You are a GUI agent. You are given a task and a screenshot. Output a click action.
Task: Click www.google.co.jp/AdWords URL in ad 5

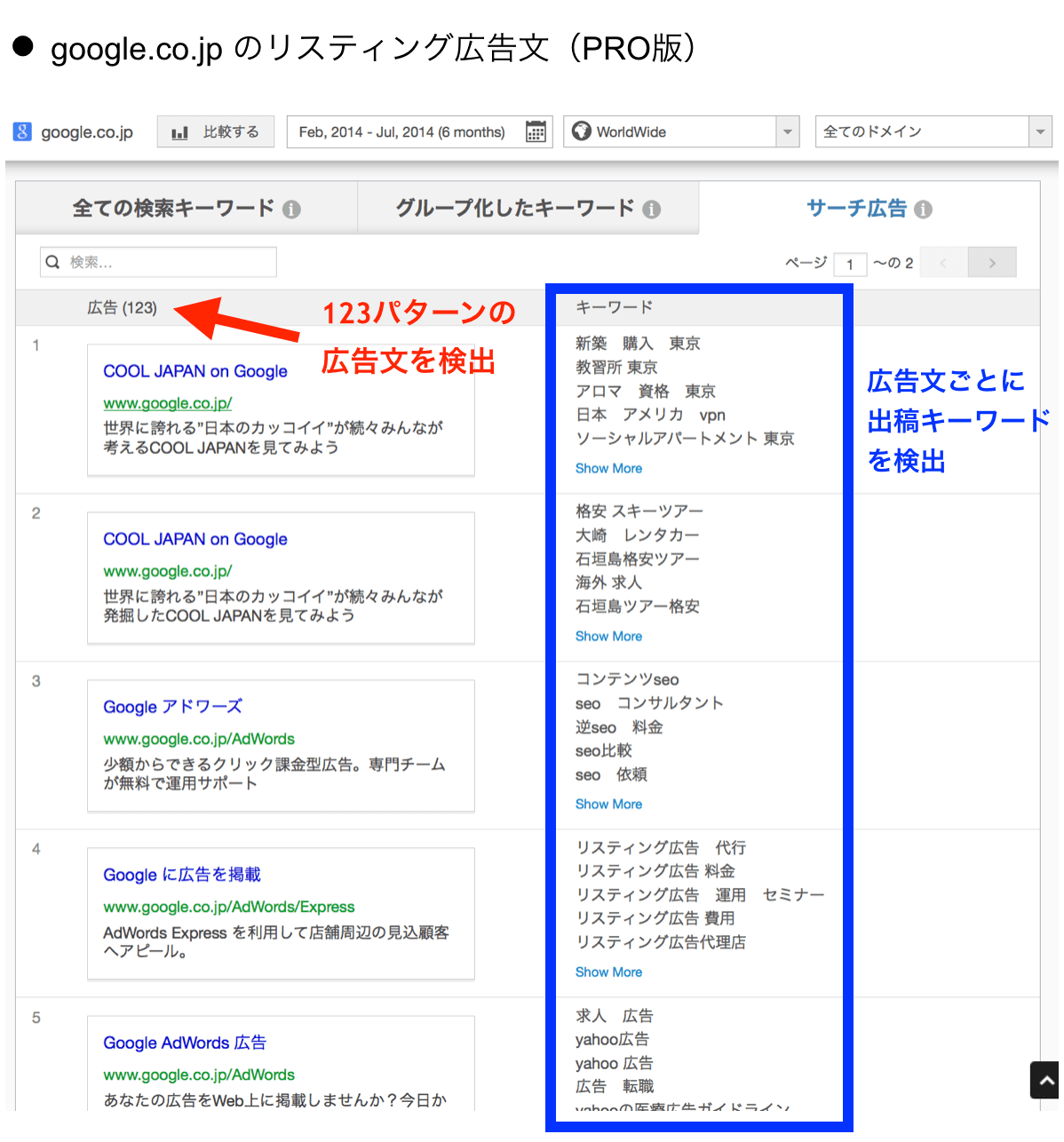199,1075
